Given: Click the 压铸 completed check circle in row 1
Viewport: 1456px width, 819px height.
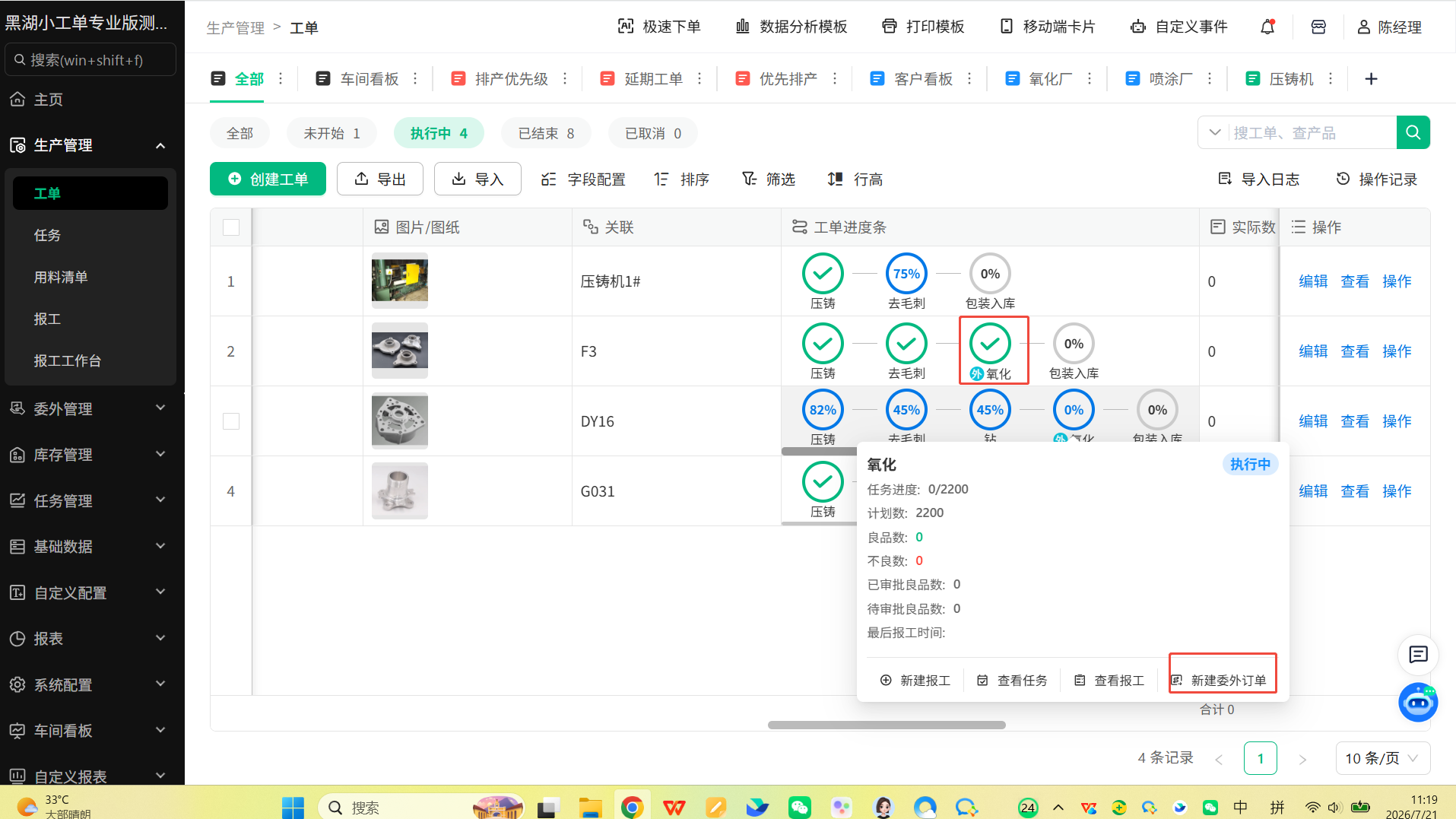Looking at the screenshot, I should (x=823, y=274).
